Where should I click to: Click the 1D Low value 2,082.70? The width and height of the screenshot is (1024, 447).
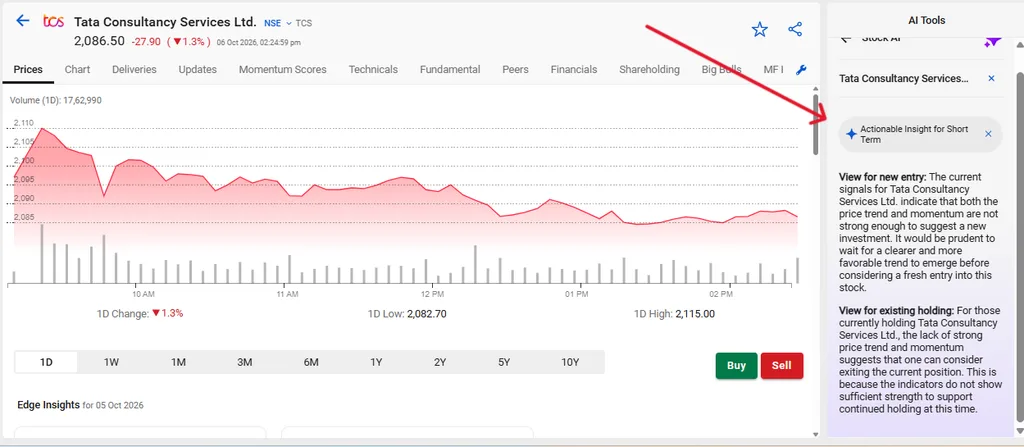point(426,314)
